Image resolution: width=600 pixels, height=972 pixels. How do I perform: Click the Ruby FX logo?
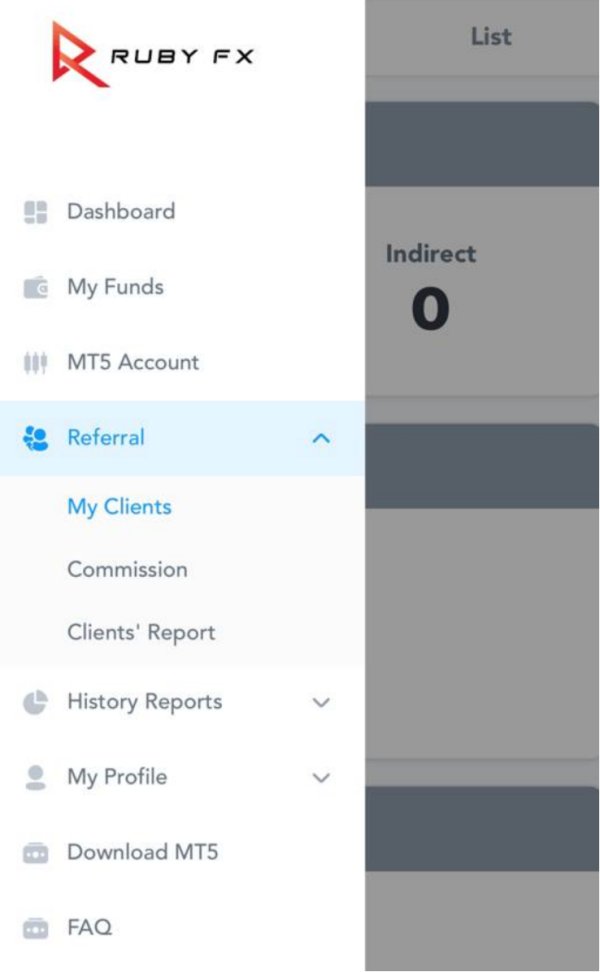[x=152, y=53]
